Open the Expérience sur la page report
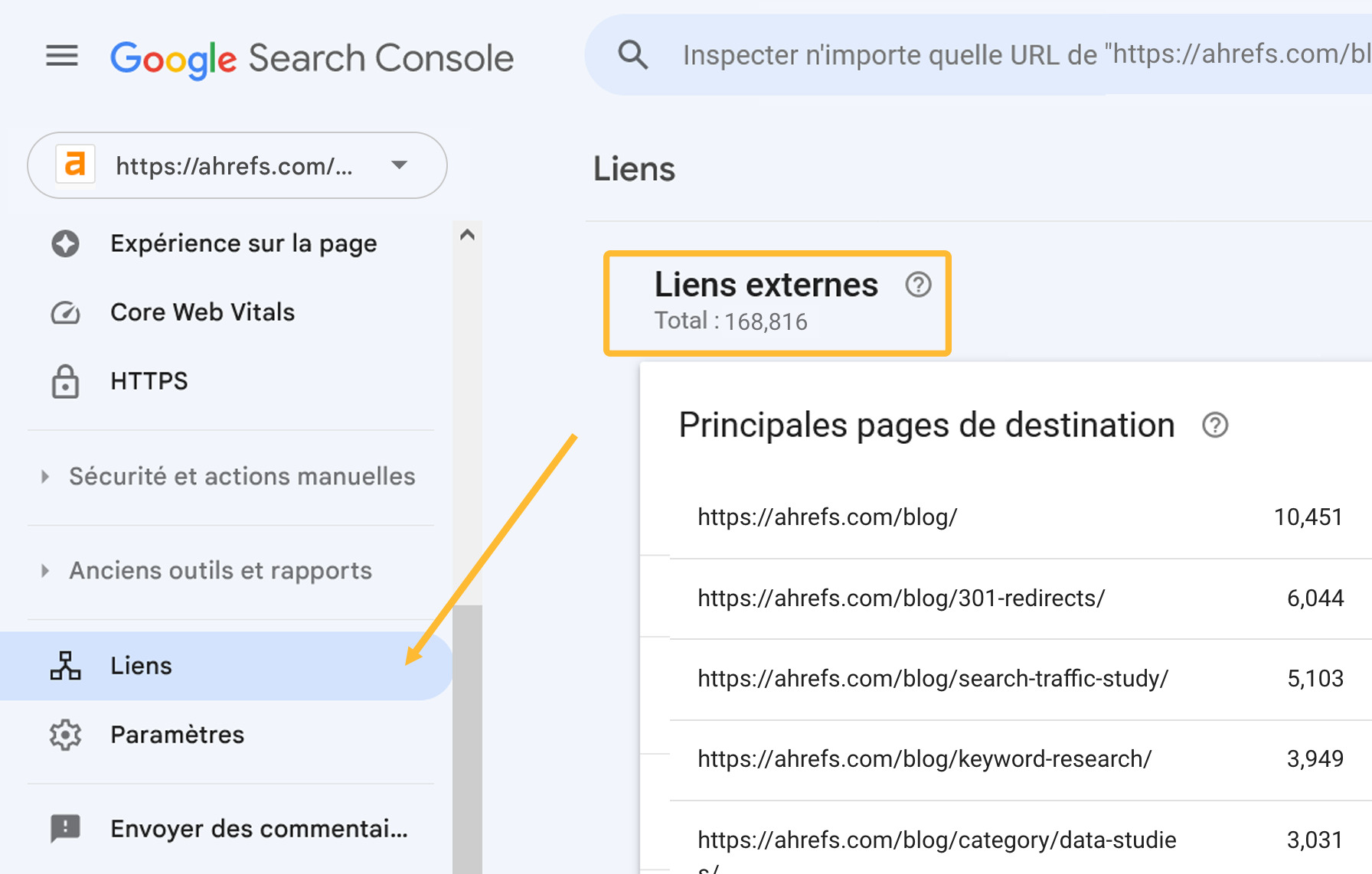Image resolution: width=1372 pixels, height=874 pixels. pos(243,243)
